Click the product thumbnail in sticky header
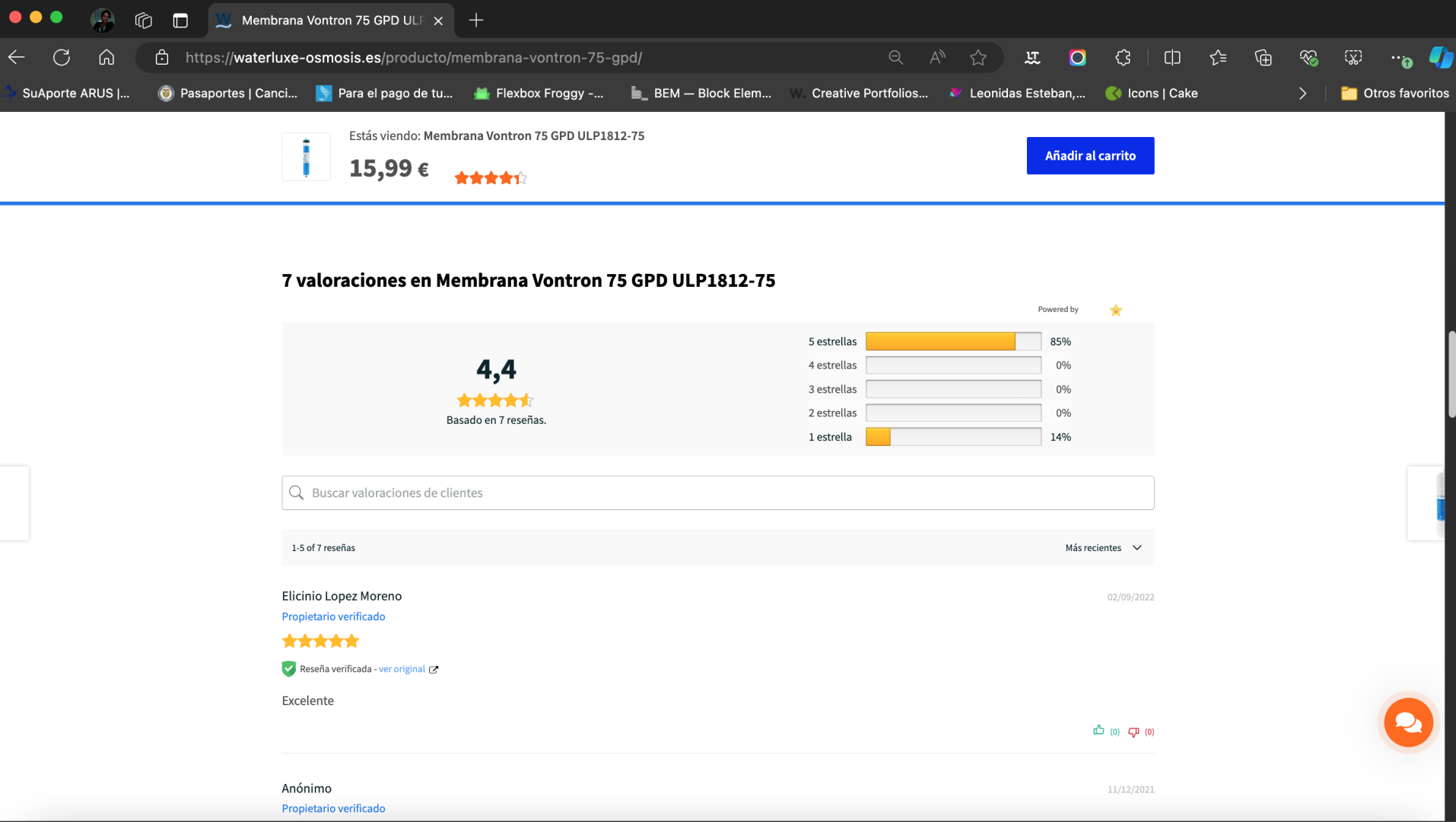Screen dimensions: 1456x822 (x=306, y=157)
